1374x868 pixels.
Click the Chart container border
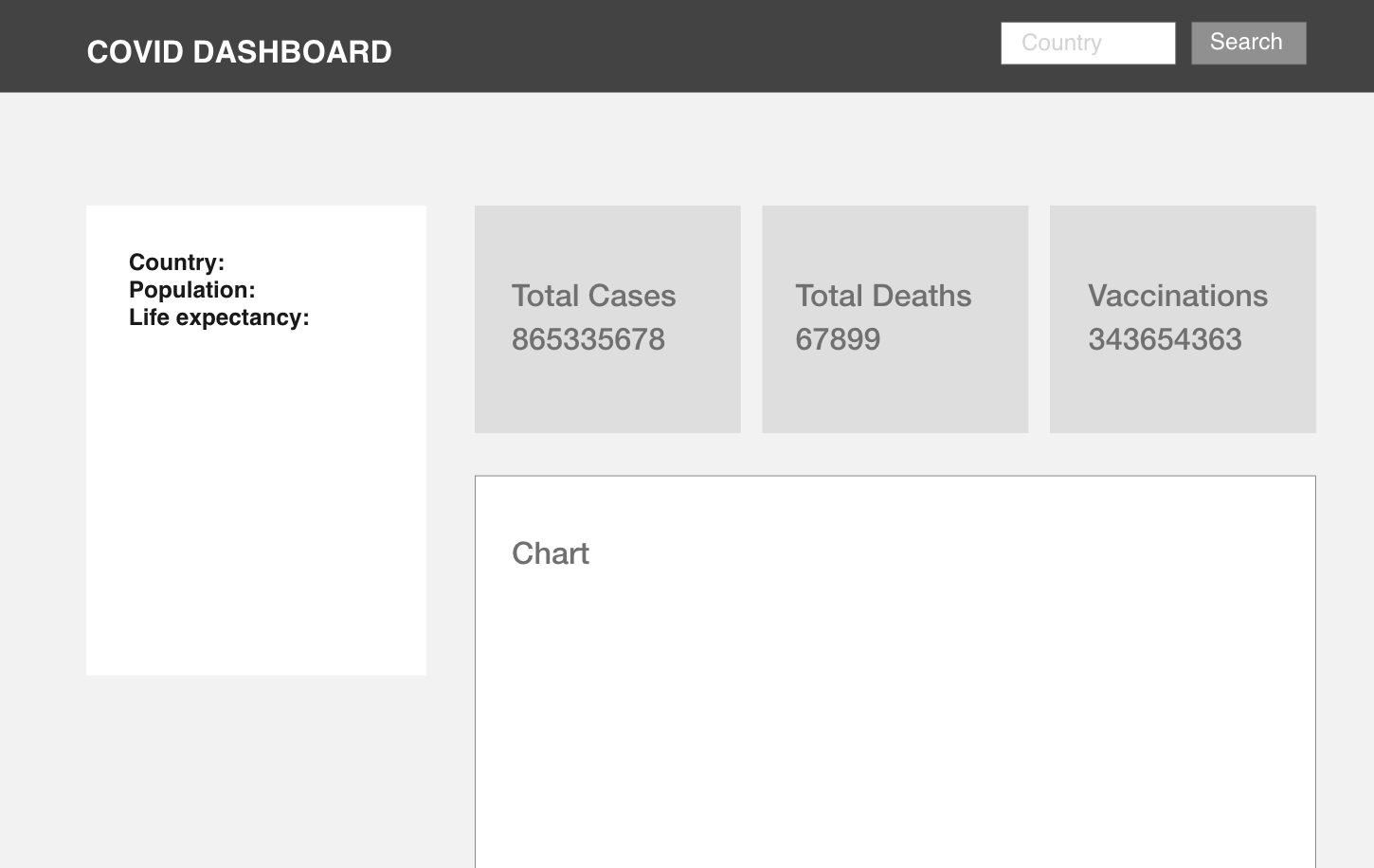coord(895,478)
